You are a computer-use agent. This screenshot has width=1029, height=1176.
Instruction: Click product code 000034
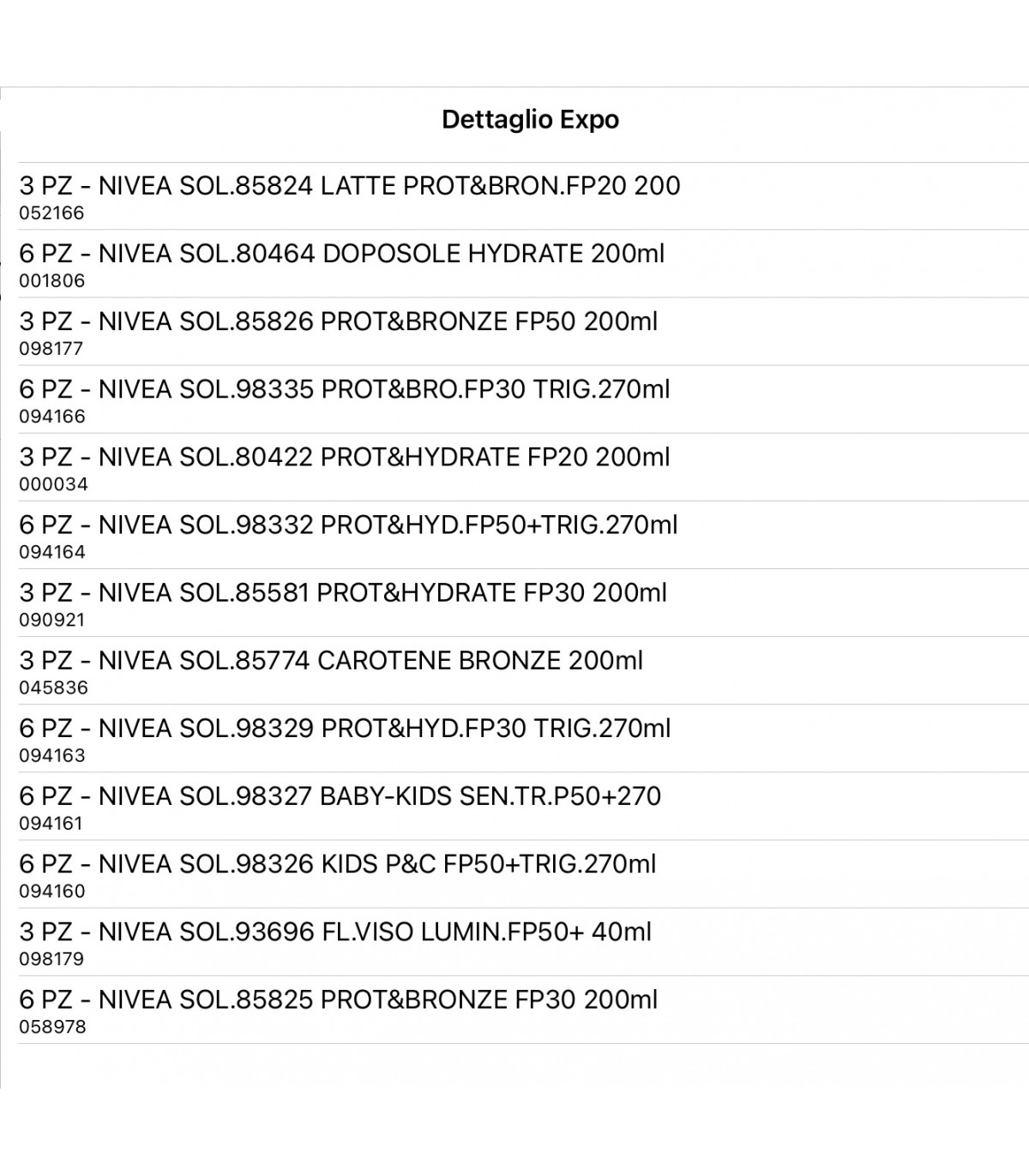click(x=53, y=484)
